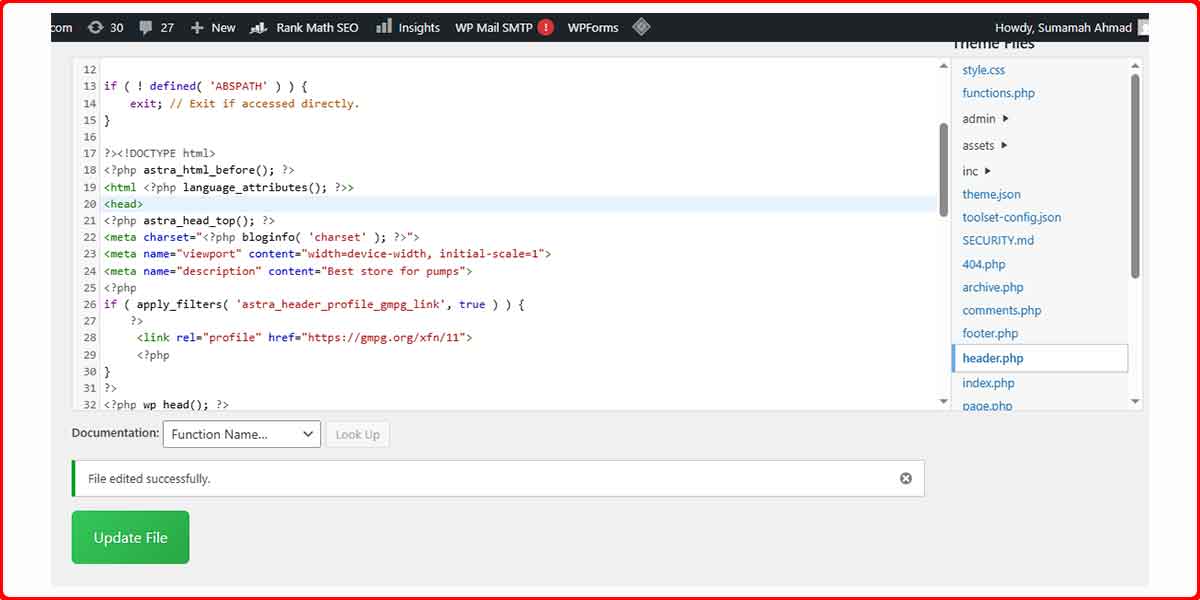Open the updates icon showing 30
1200x600 pixels.
pyautogui.click(x=96, y=27)
